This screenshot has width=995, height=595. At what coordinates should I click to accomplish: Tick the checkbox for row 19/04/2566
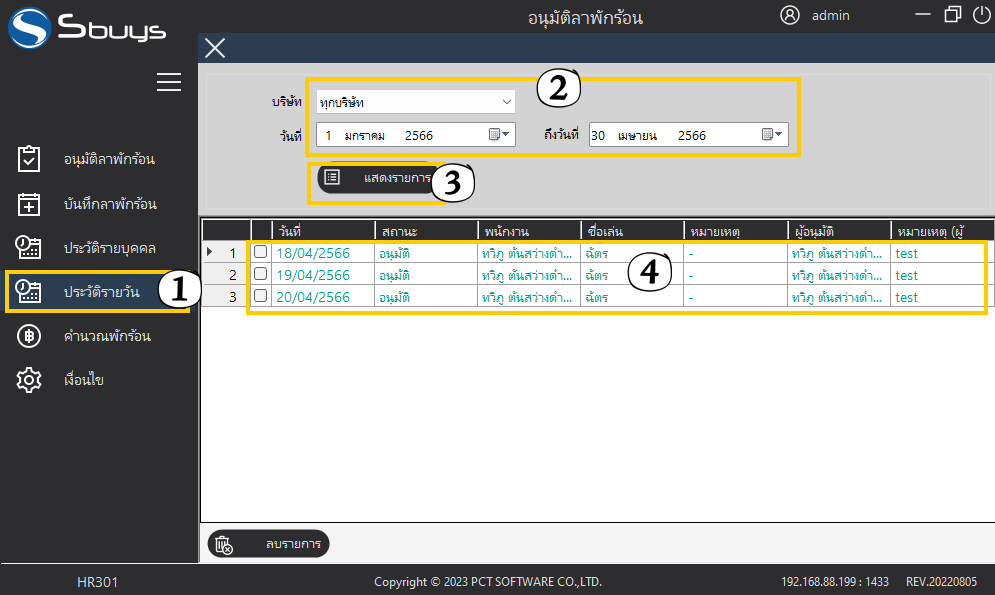click(x=261, y=274)
